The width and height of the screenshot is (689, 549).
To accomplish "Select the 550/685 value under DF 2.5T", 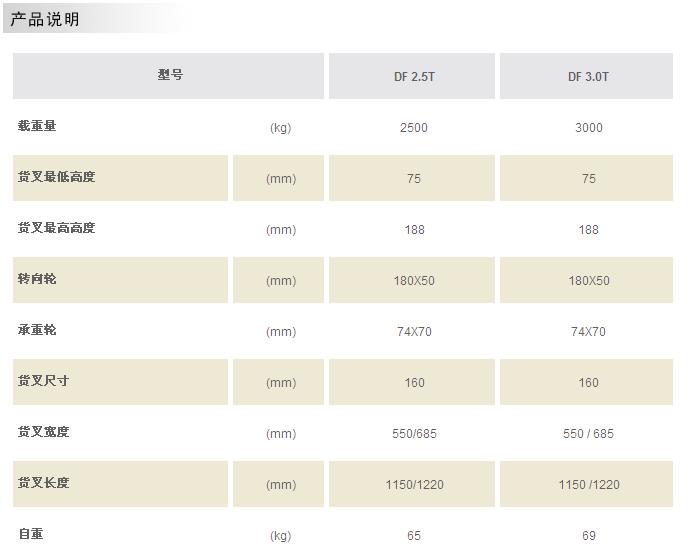I will pyautogui.click(x=414, y=434).
